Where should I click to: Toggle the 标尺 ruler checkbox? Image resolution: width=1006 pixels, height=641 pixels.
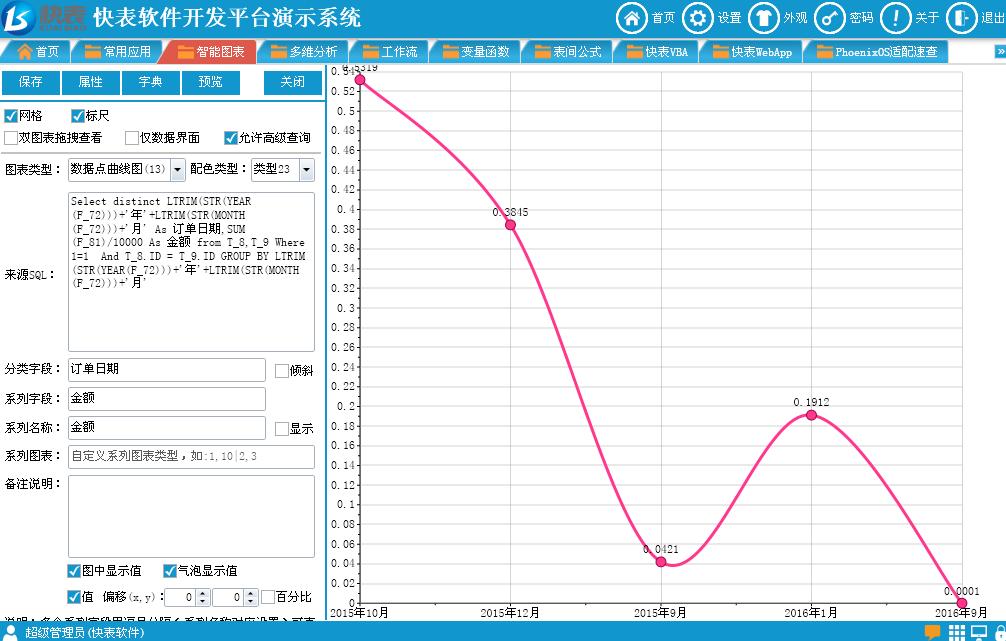tap(78, 115)
